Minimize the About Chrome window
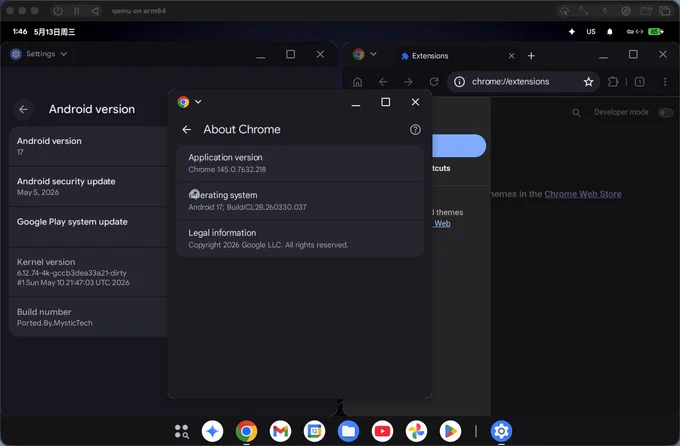The width and height of the screenshot is (680, 446). click(356, 104)
